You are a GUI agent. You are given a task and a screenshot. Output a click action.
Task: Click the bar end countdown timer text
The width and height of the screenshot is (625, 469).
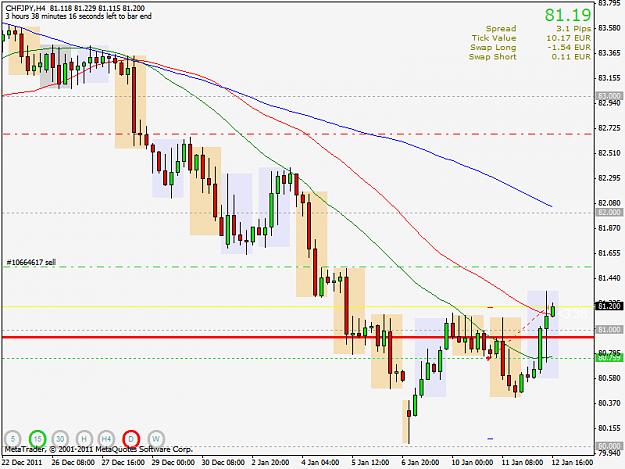pos(79,16)
